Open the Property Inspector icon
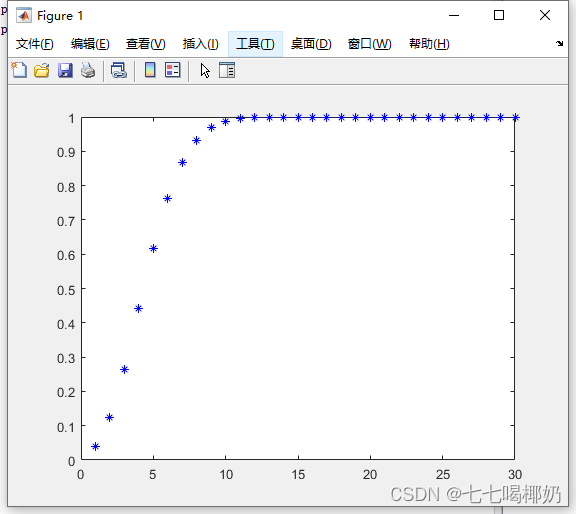Screen dimensions: 576x514 click(x=227, y=70)
